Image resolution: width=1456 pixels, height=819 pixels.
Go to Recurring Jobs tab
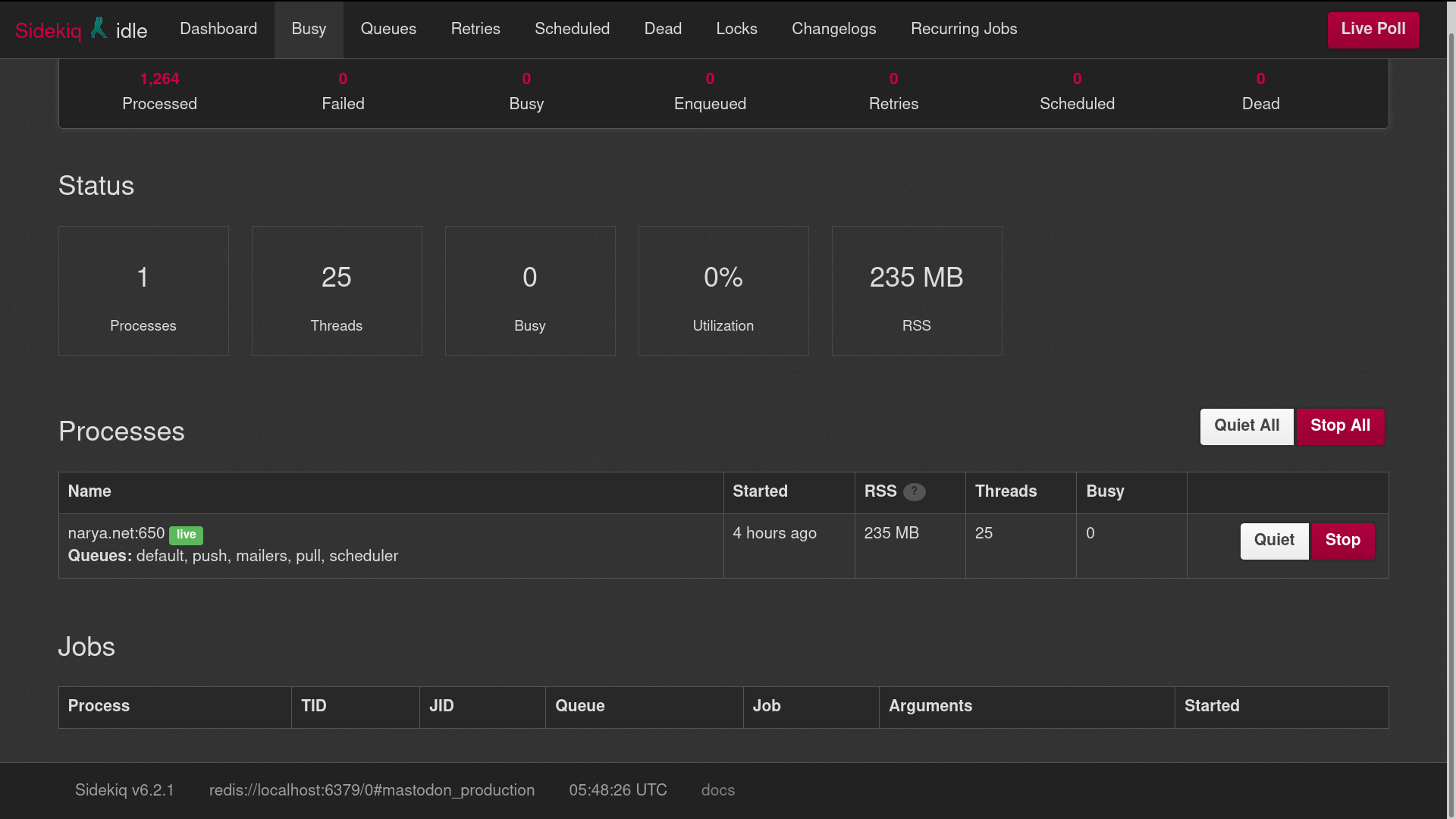[x=964, y=29]
